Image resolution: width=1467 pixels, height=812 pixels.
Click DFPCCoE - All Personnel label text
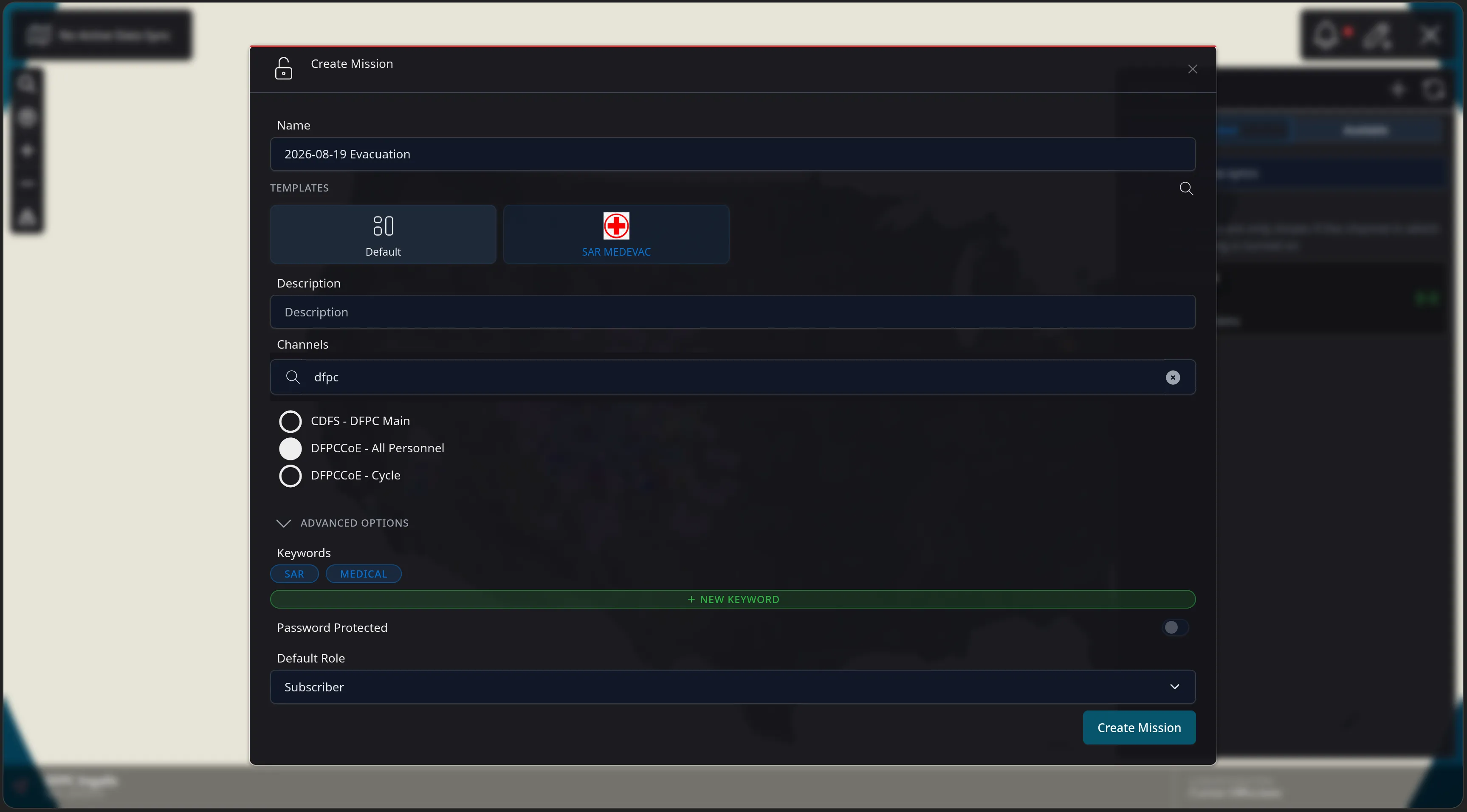[x=378, y=448]
